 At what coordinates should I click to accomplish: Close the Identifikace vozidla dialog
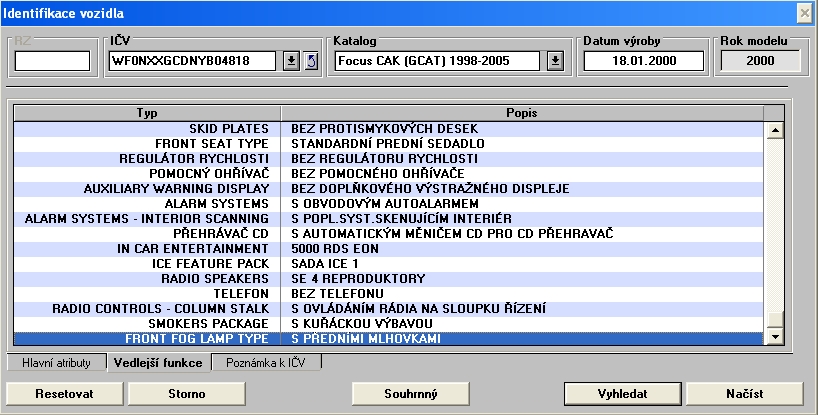[804, 12]
